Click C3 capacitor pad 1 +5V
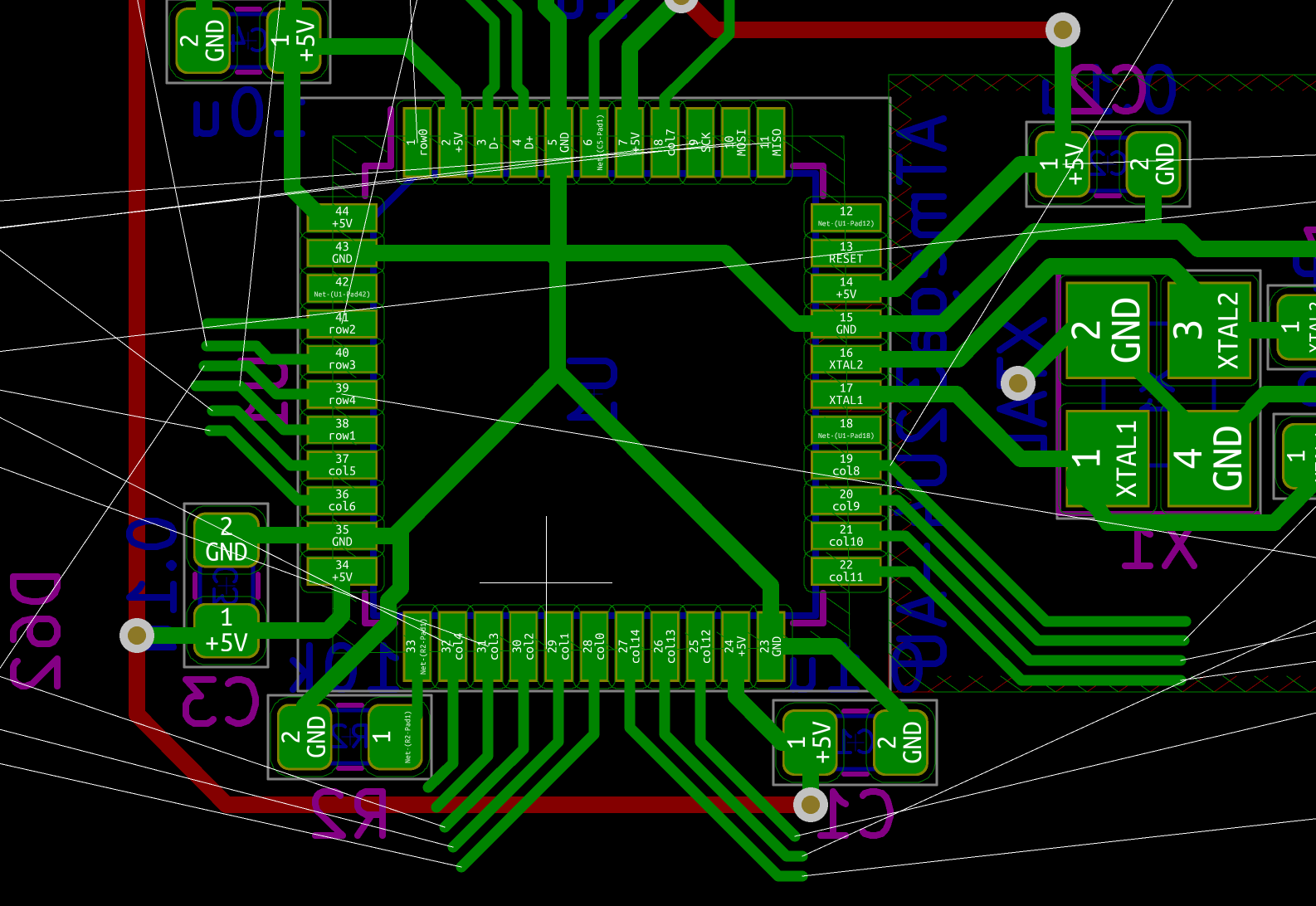Viewport: 1316px width, 906px height. tap(226, 630)
